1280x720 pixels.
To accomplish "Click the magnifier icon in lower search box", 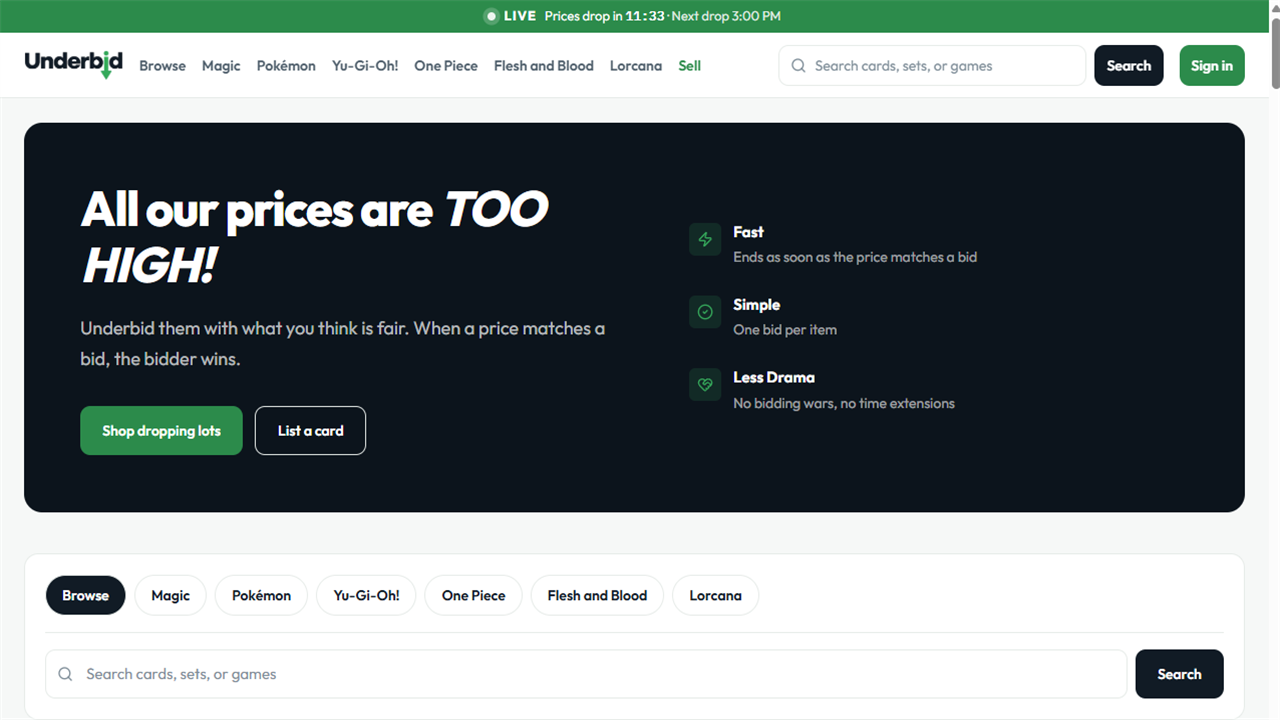I will coord(65,674).
